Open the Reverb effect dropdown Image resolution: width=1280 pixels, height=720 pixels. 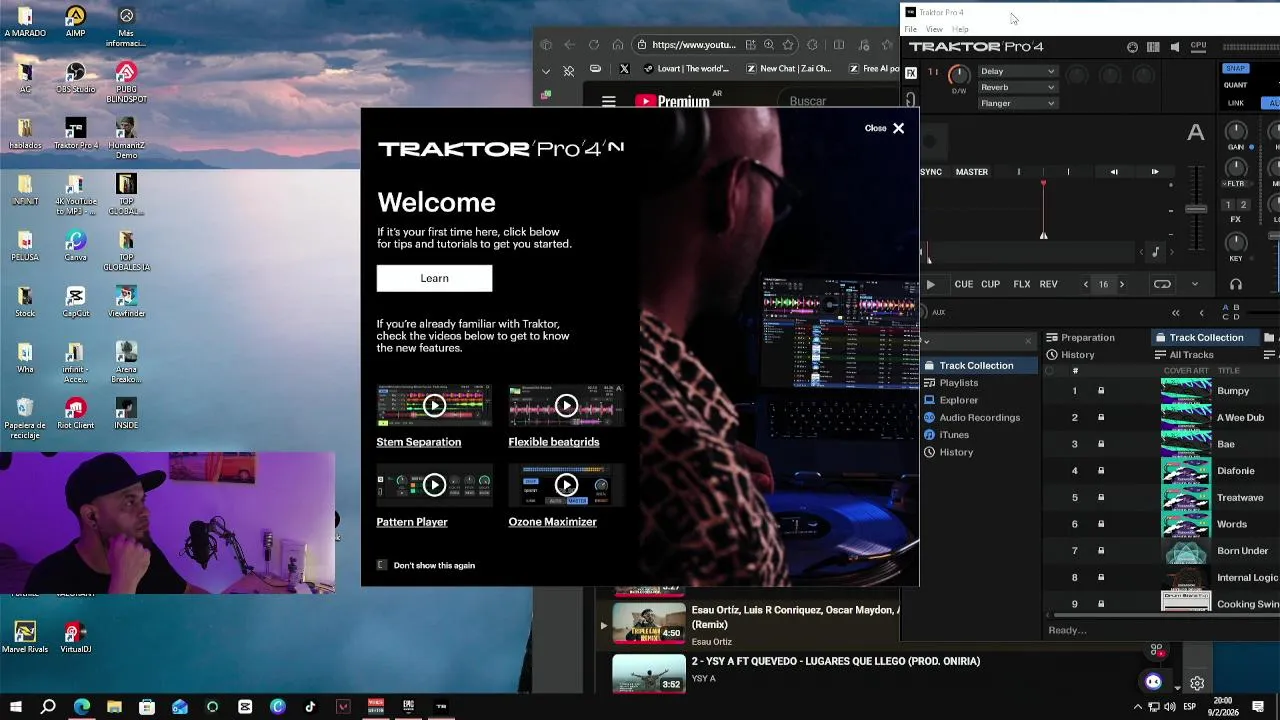click(1017, 87)
